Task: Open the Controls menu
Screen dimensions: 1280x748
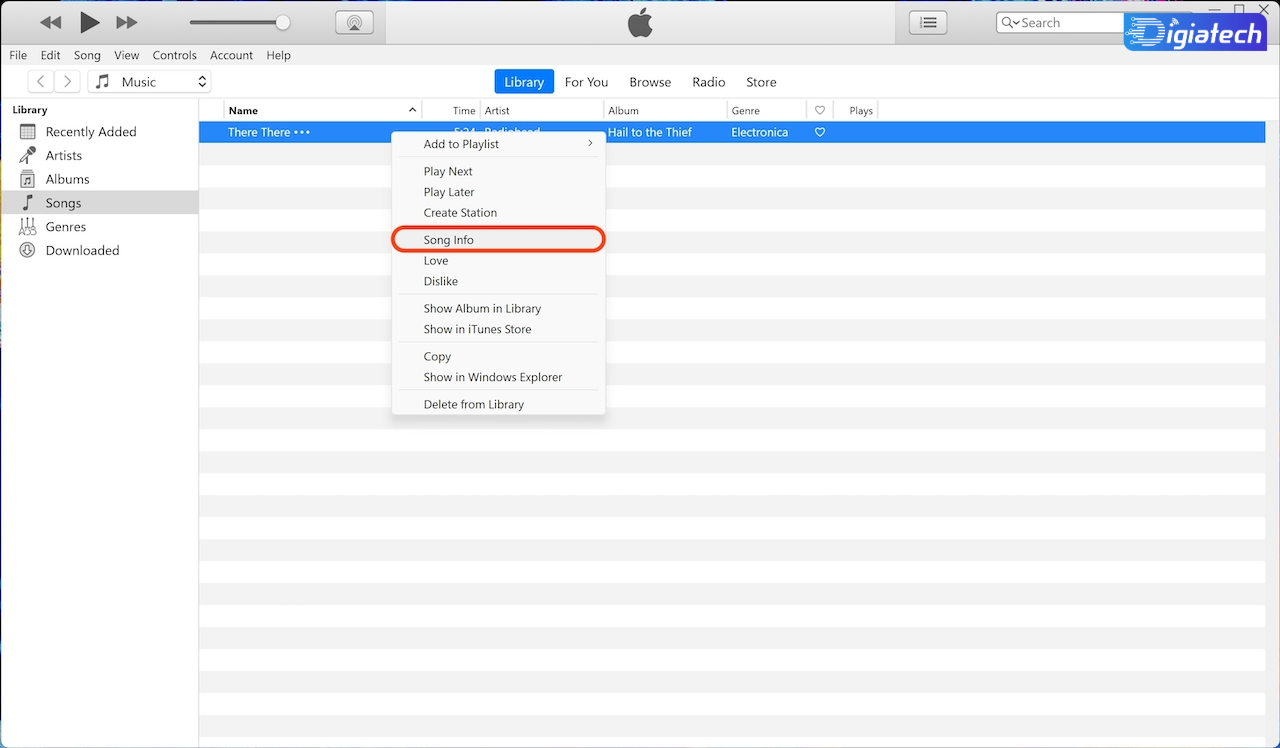Action: [x=175, y=55]
